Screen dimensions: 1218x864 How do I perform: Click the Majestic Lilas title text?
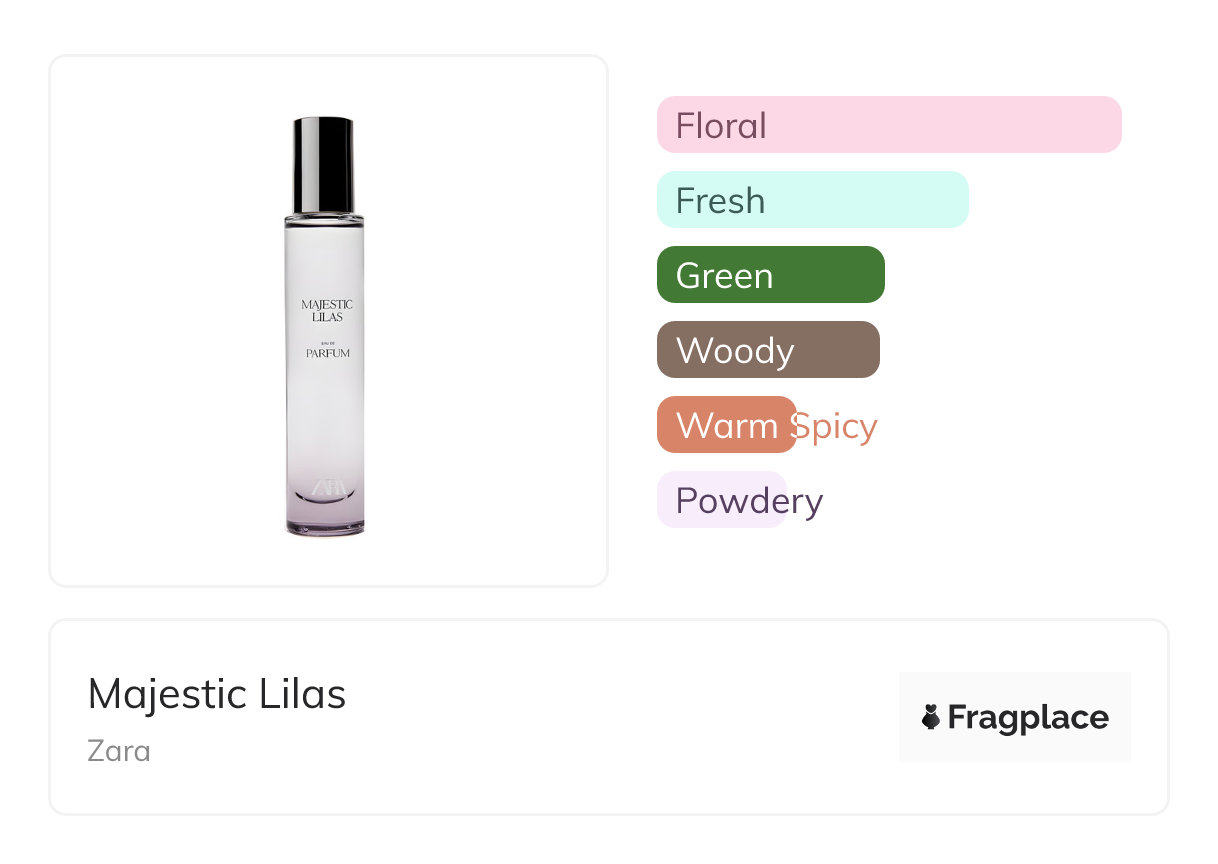[217, 694]
